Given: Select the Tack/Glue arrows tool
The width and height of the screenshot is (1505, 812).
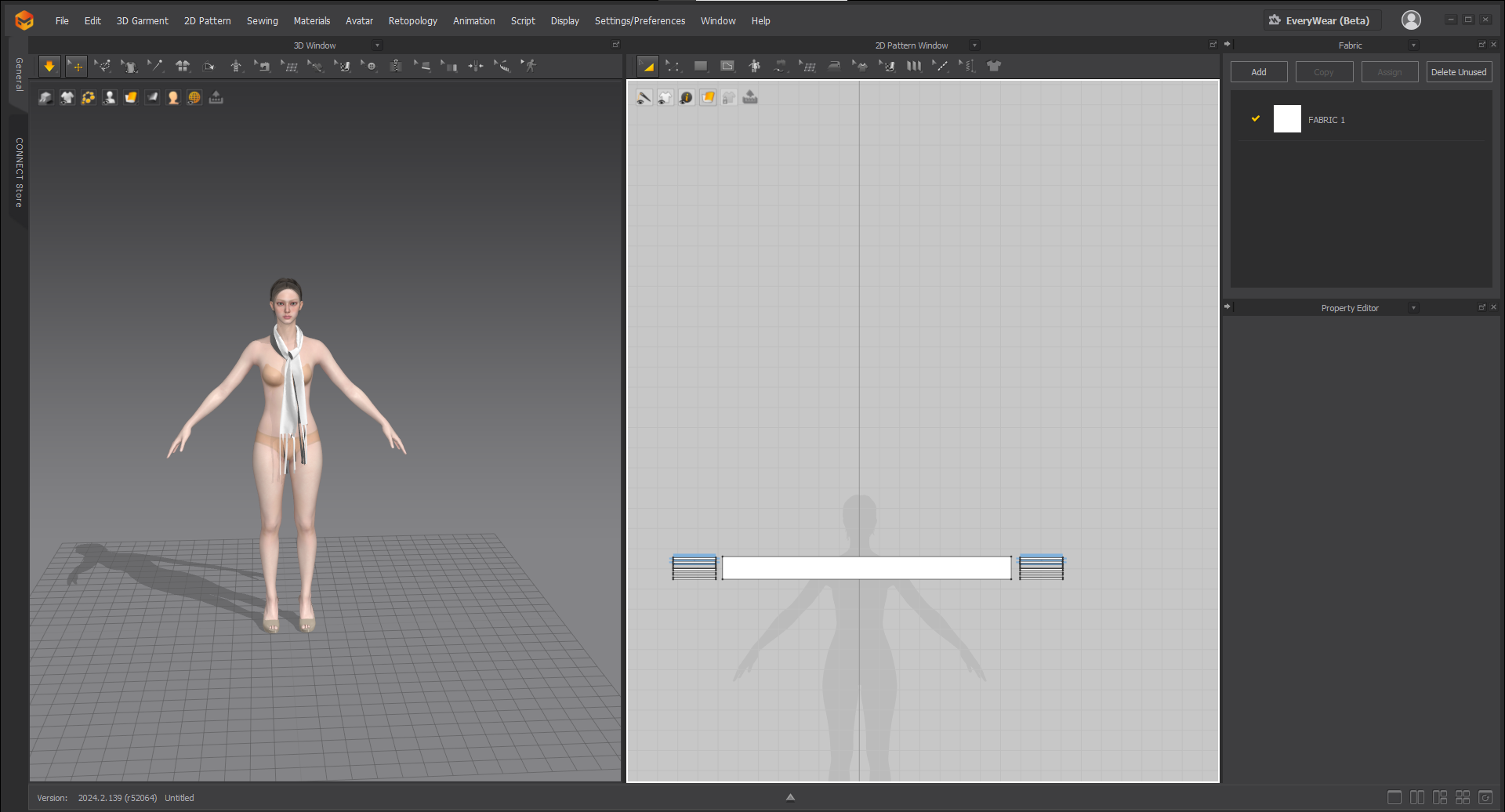Looking at the screenshot, I should (476, 67).
